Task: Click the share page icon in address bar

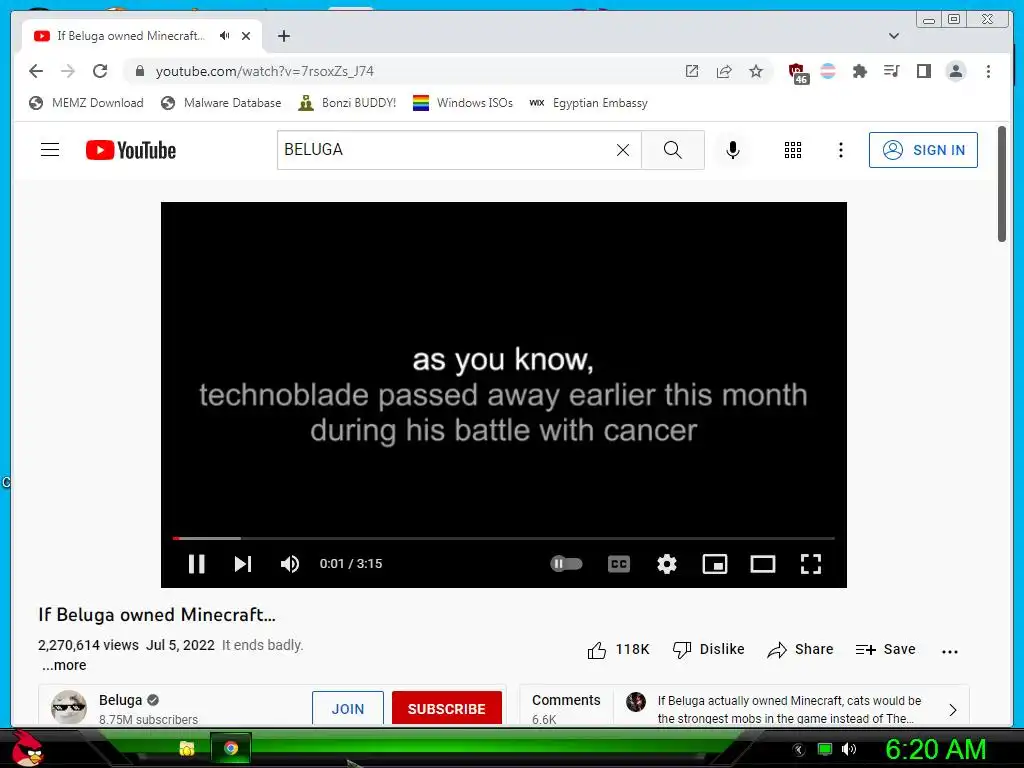Action: click(724, 71)
